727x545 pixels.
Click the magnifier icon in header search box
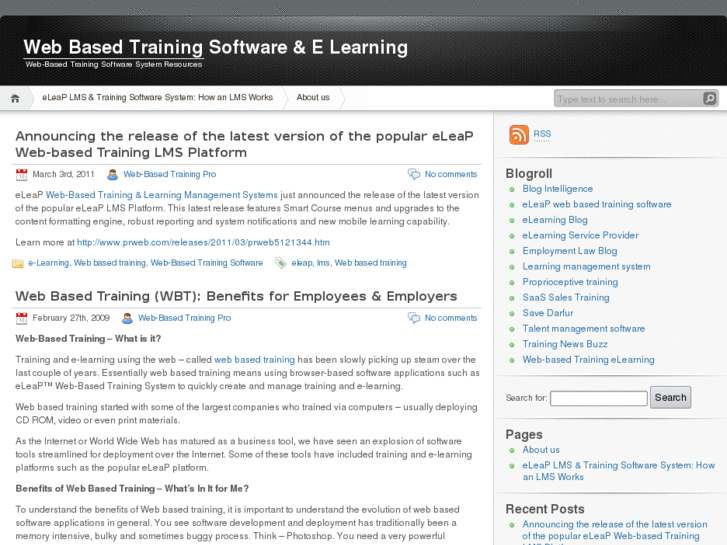tap(709, 98)
